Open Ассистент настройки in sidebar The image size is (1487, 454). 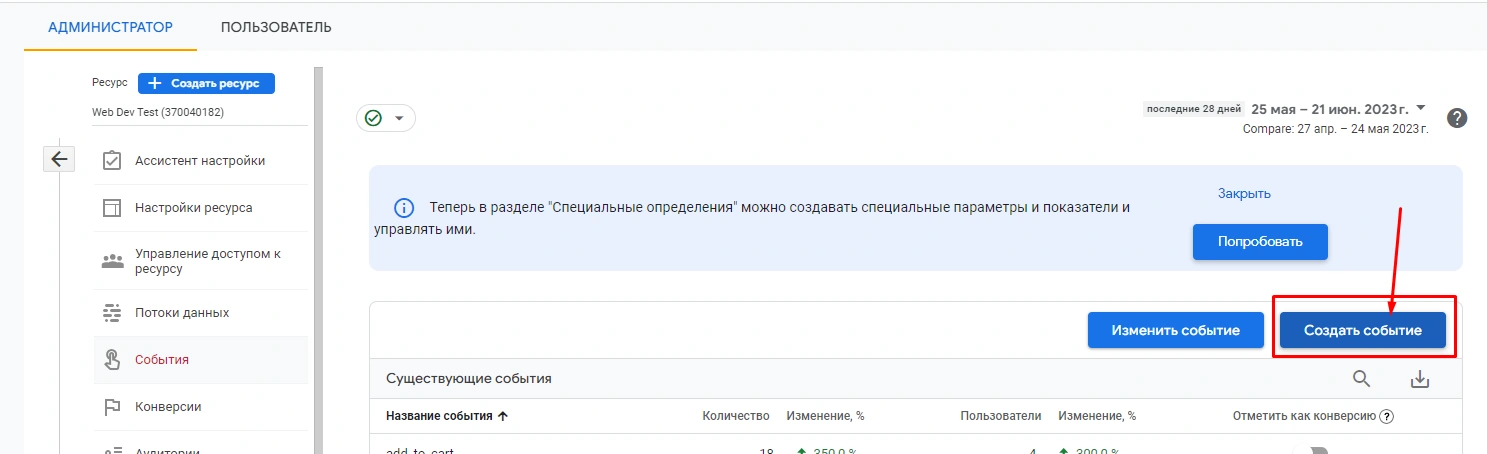click(x=200, y=161)
